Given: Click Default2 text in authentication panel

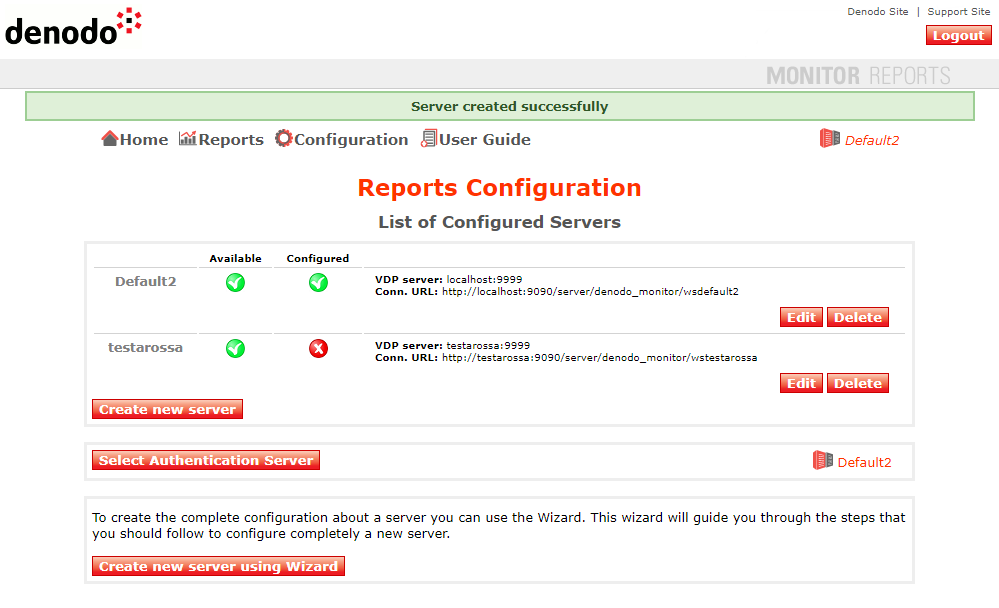Looking at the screenshot, I should [x=864, y=463].
